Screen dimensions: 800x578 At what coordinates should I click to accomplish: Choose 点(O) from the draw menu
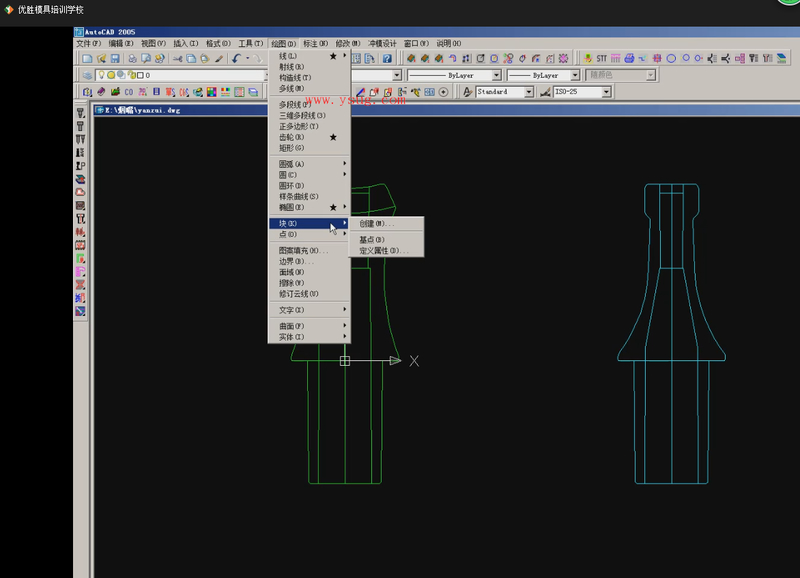(310, 234)
